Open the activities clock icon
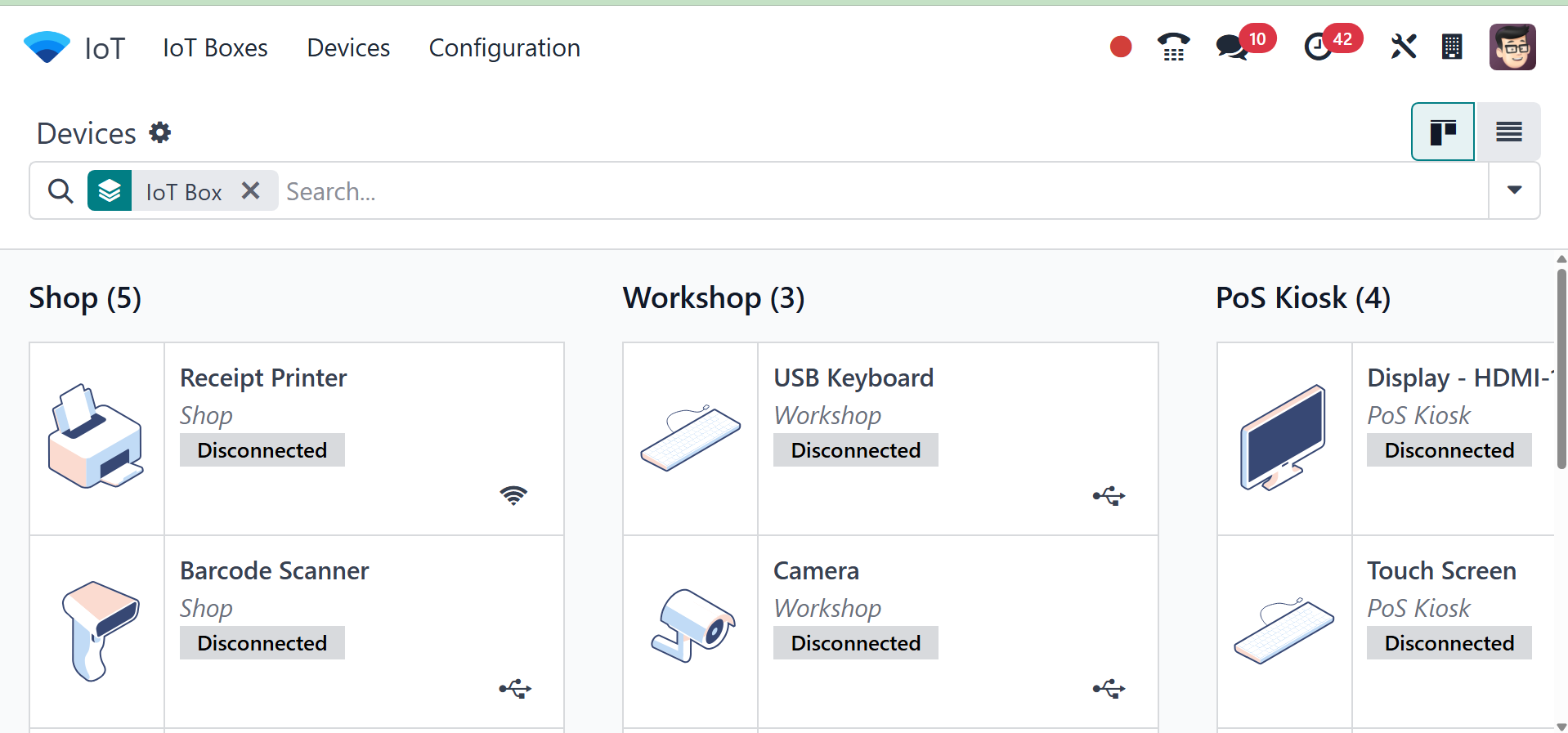1568x733 pixels. coord(1318,47)
